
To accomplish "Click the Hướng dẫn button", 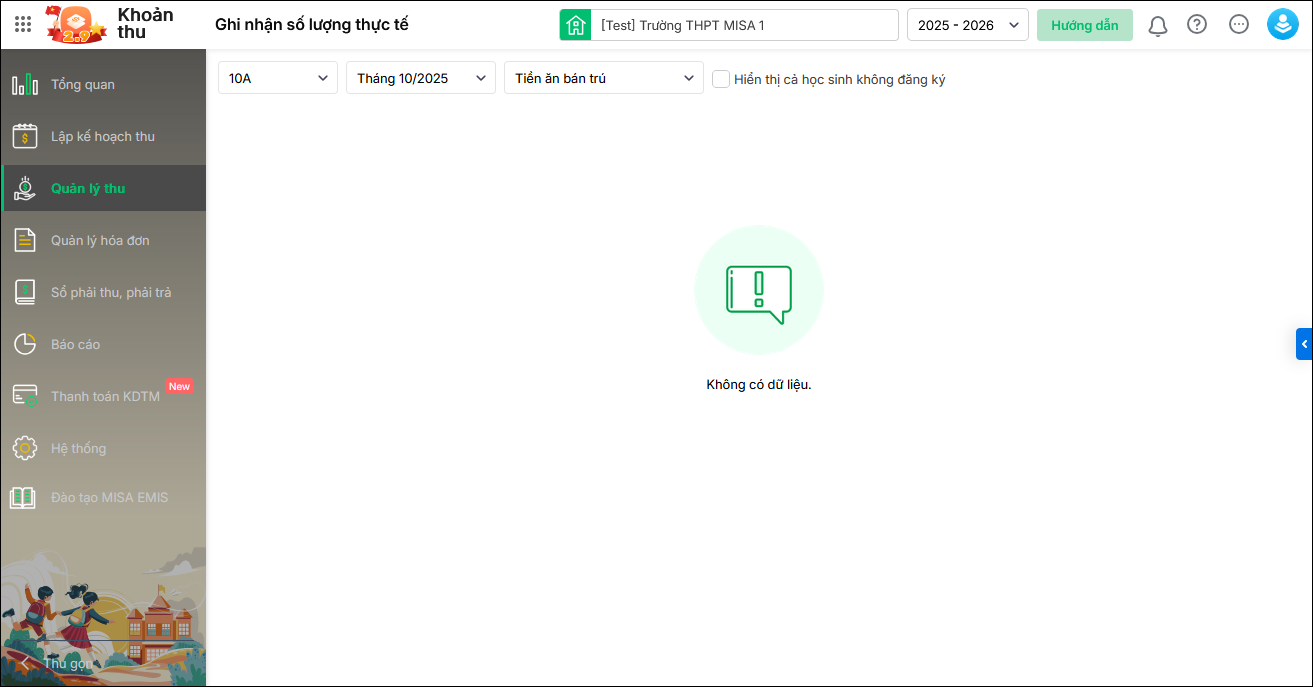I will click(1084, 25).
